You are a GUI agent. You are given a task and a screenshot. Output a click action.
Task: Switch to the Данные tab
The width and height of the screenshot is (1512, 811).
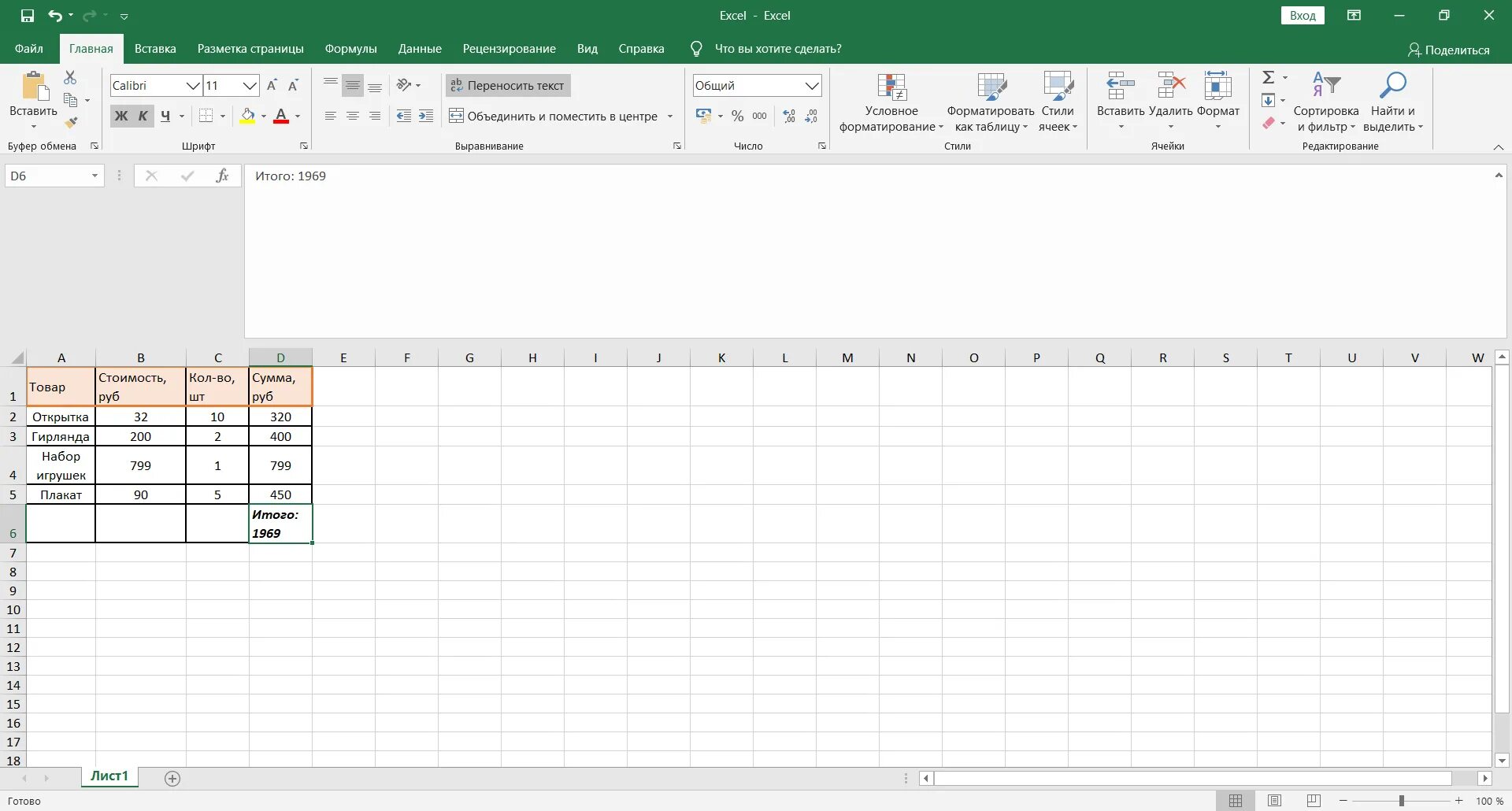click(x=420, y=49)
